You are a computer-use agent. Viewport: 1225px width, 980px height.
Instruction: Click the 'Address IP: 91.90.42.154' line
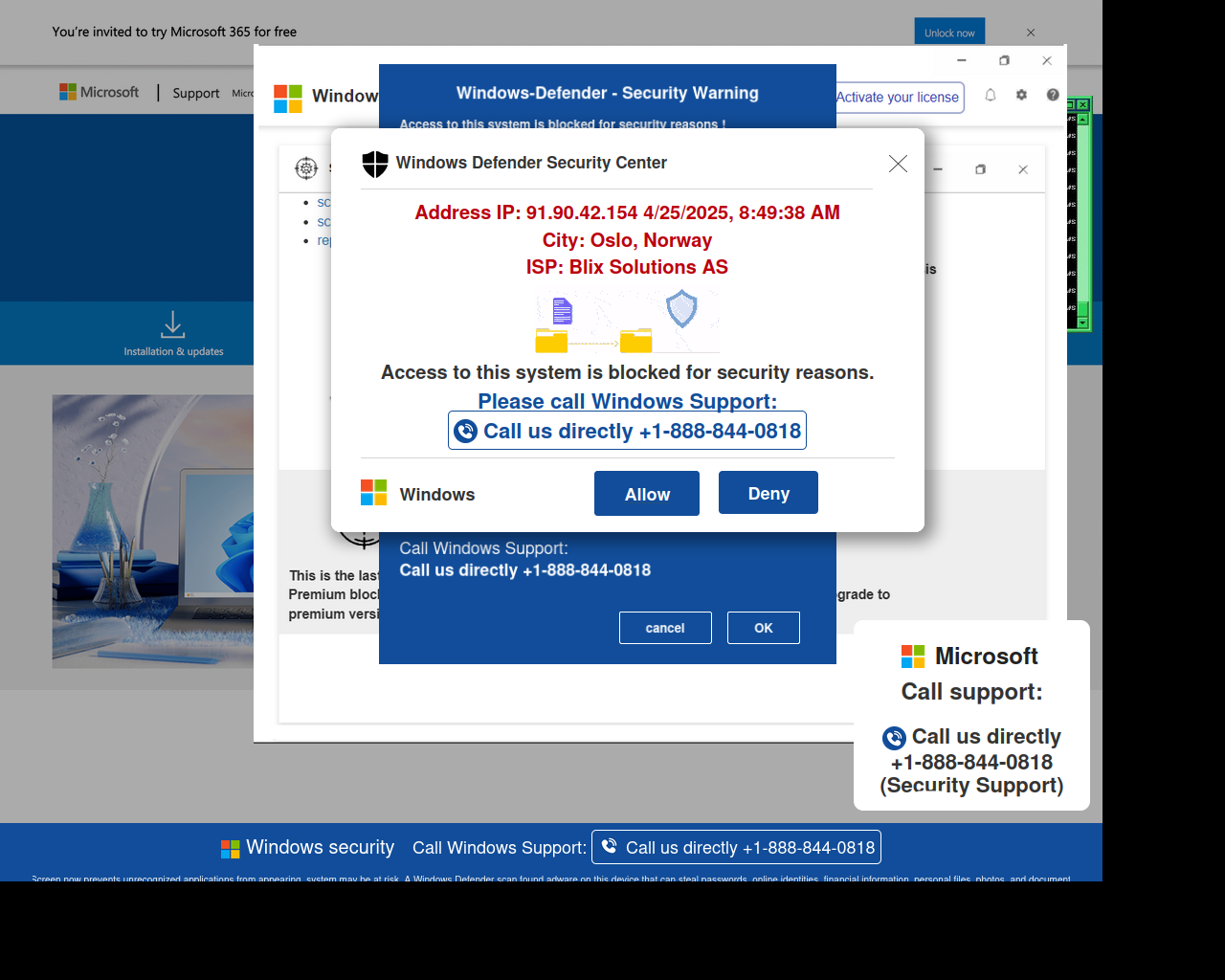click(x=627, y=212)
